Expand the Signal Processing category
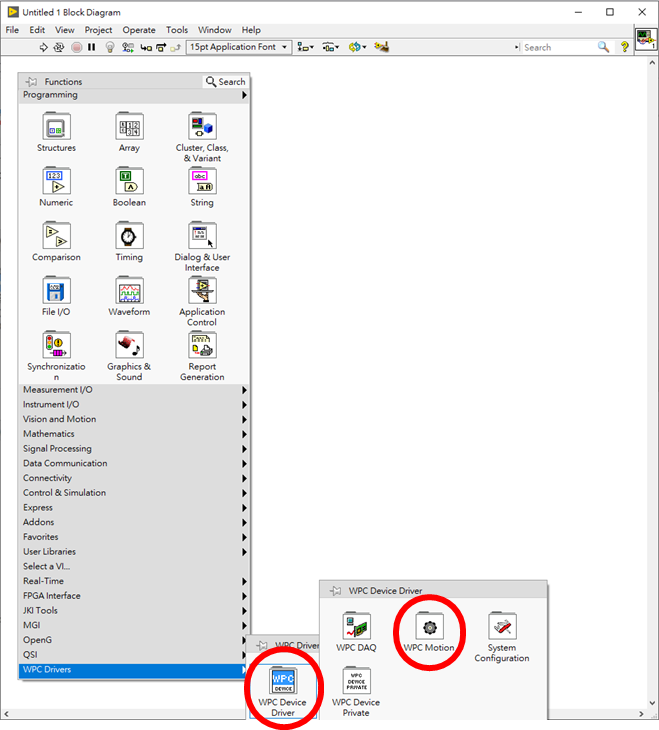 (x=57, y=449)
